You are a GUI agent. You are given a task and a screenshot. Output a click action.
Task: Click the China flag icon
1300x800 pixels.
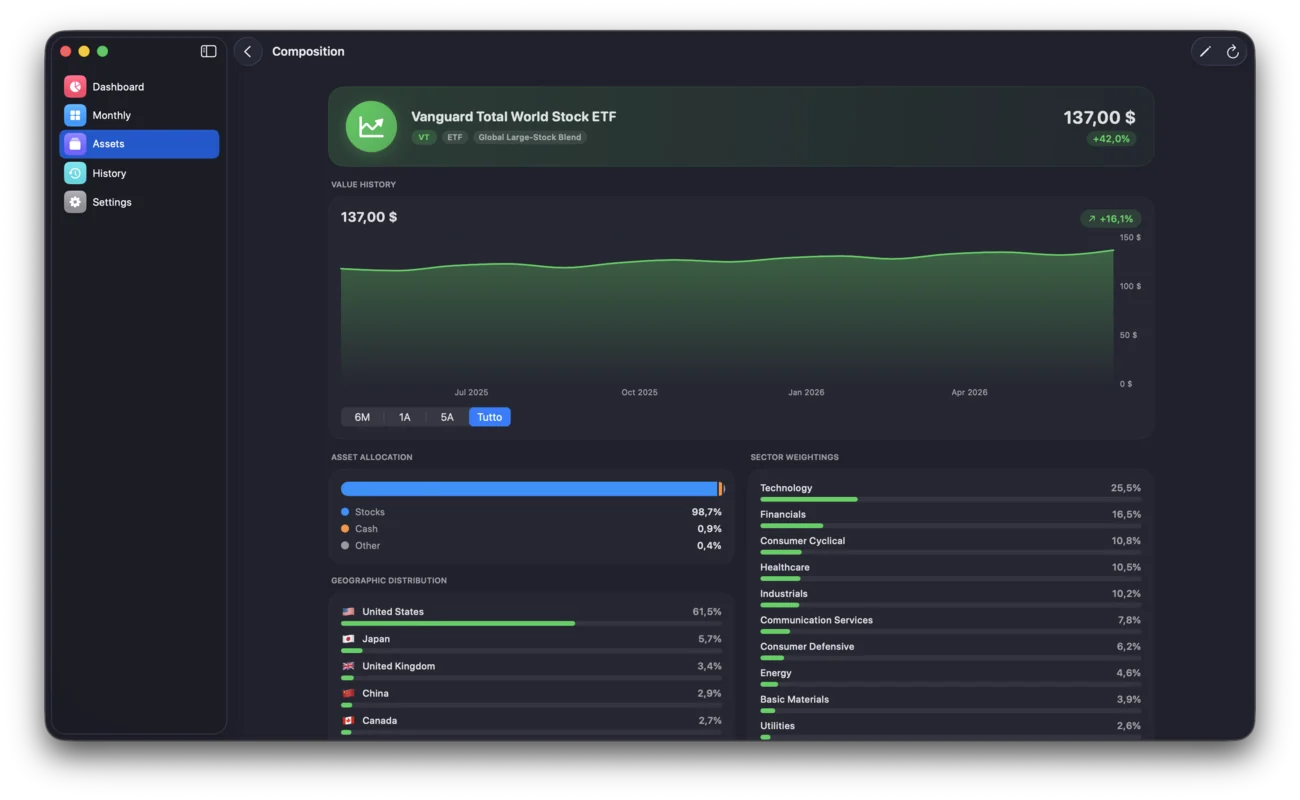[348, 693]
